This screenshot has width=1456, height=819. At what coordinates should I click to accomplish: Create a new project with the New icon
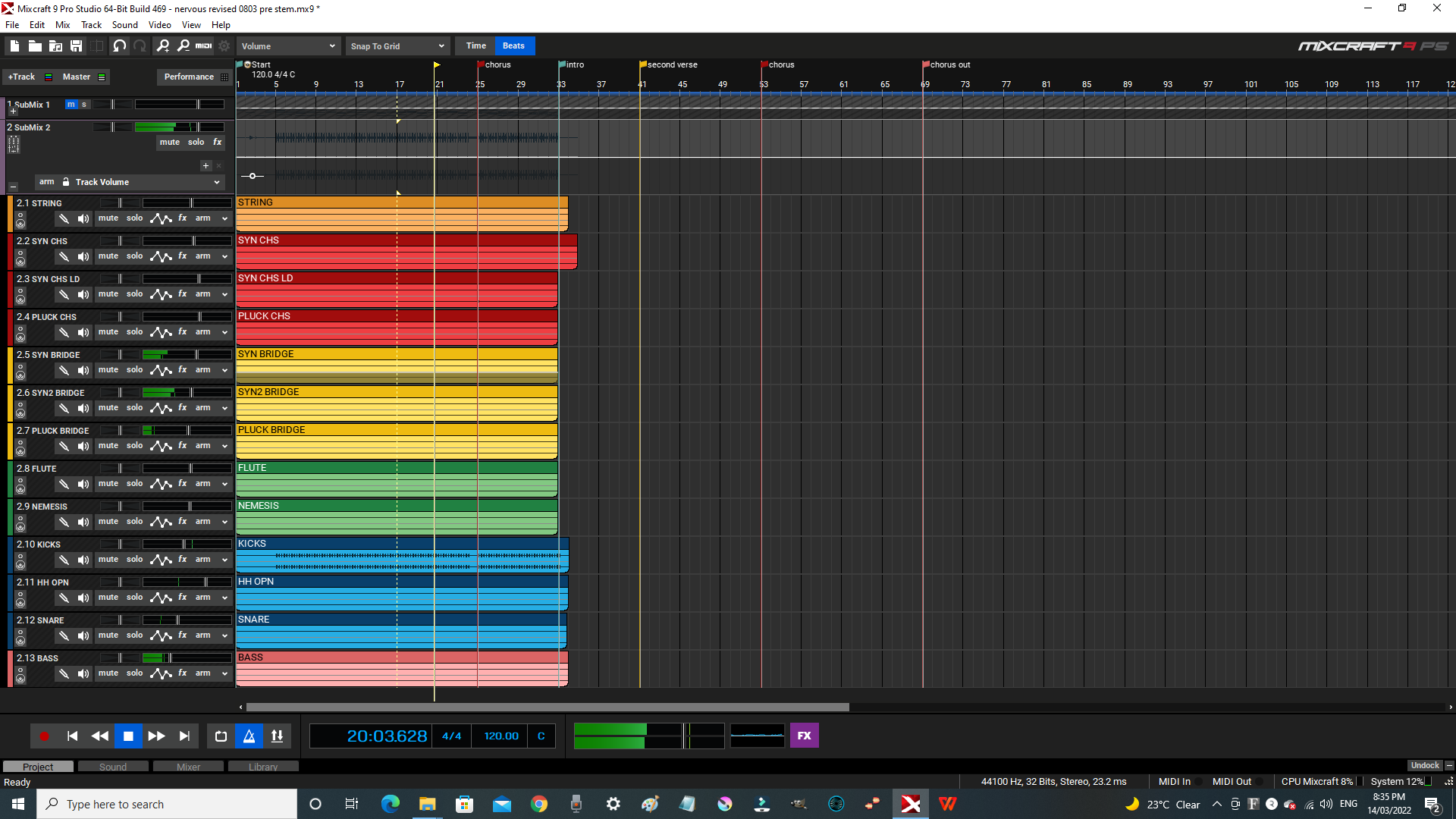[14, 46]
